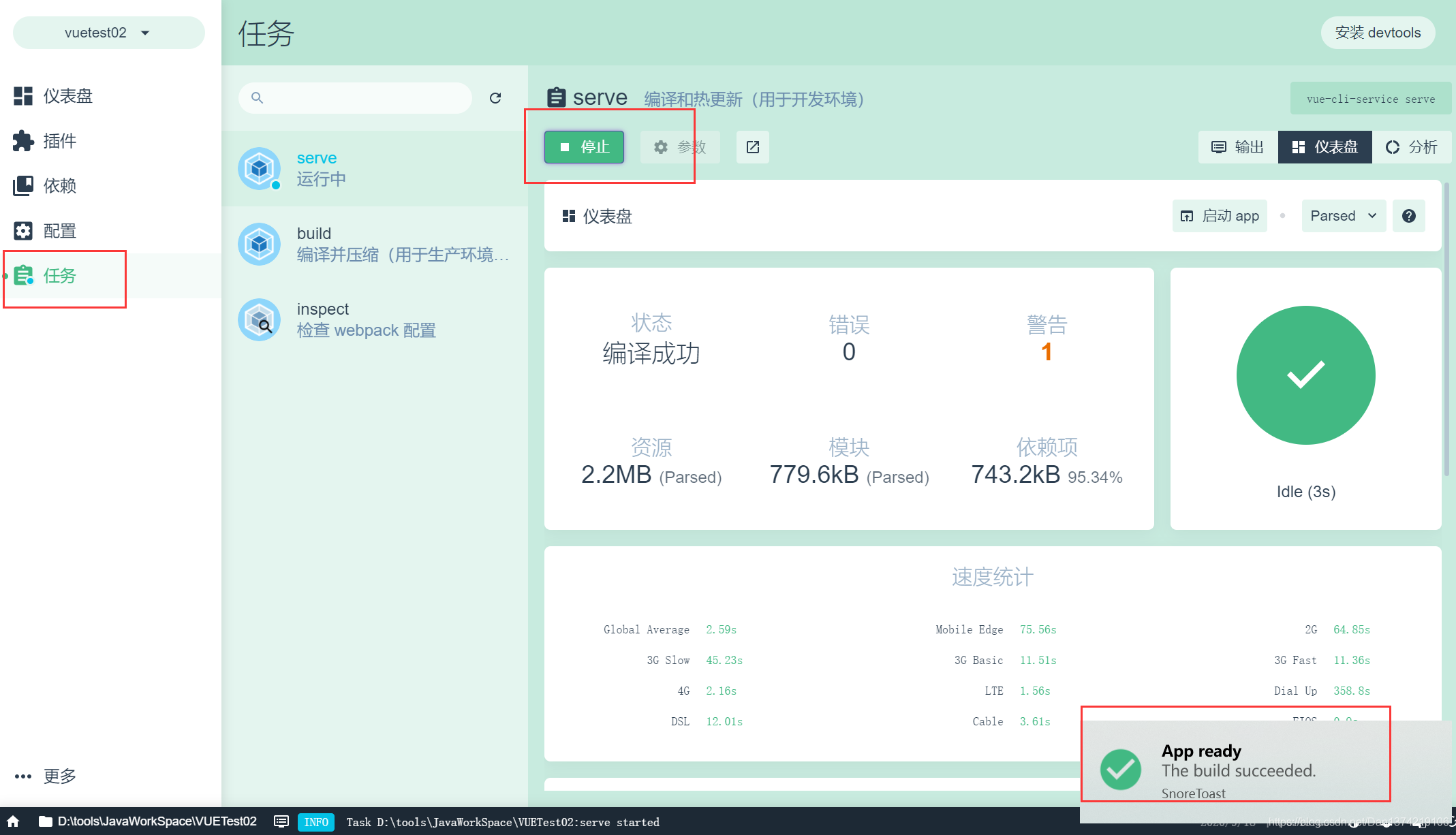Image resolution: width=1456 pixels, height=835 pixels.
Task: Click the refresh task list icon
Action: (x=495, y=98)
